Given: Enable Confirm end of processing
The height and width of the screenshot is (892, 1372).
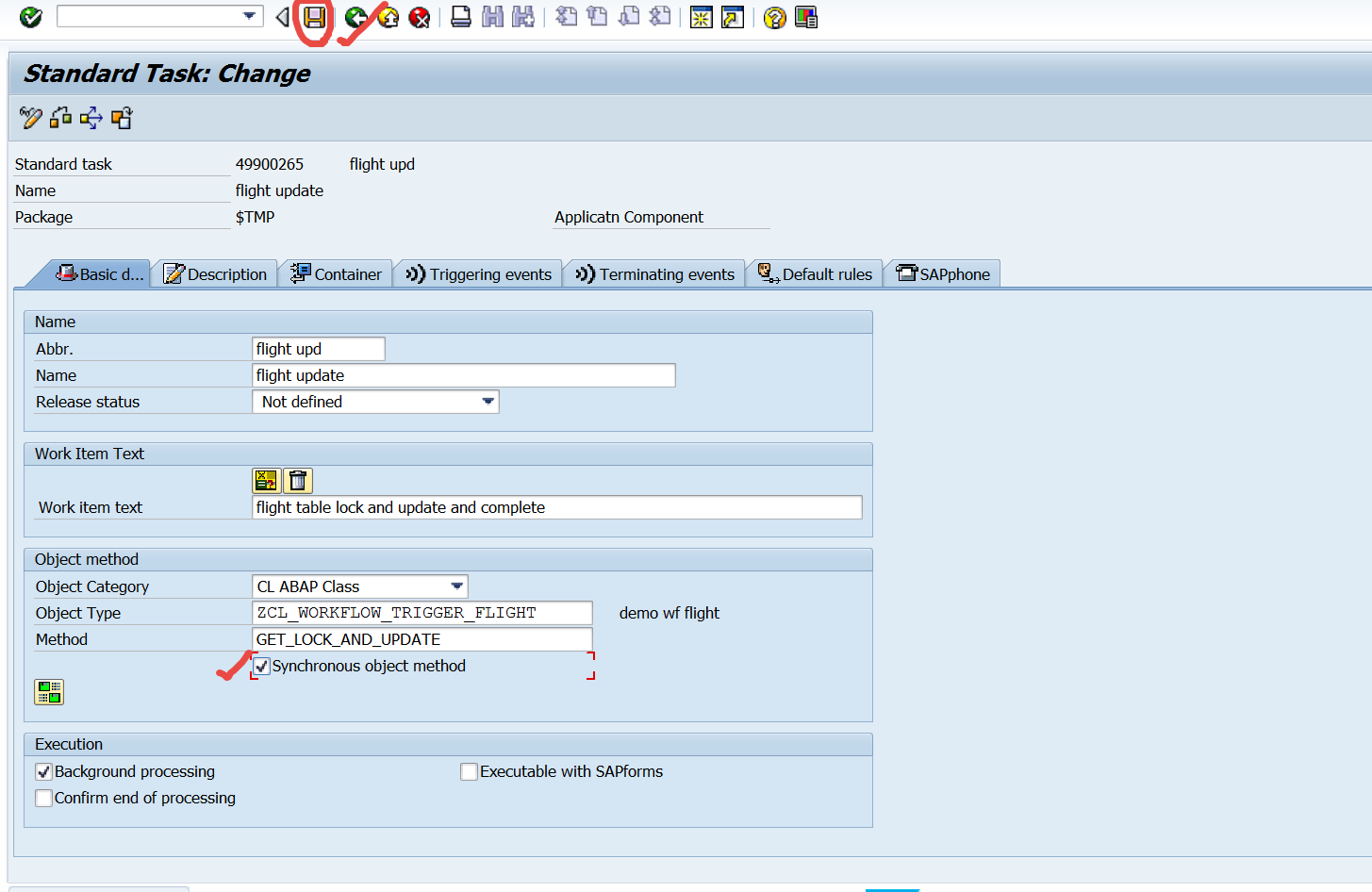Looking at the screenshot, I should click(x=42, y=798).
